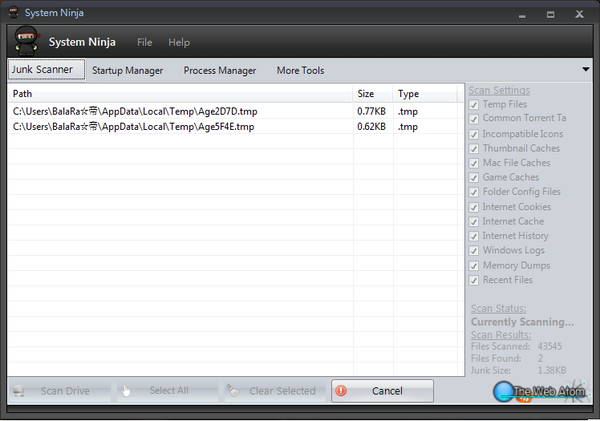Disable Recent Files scanning
600x421 pixels.
474,280
